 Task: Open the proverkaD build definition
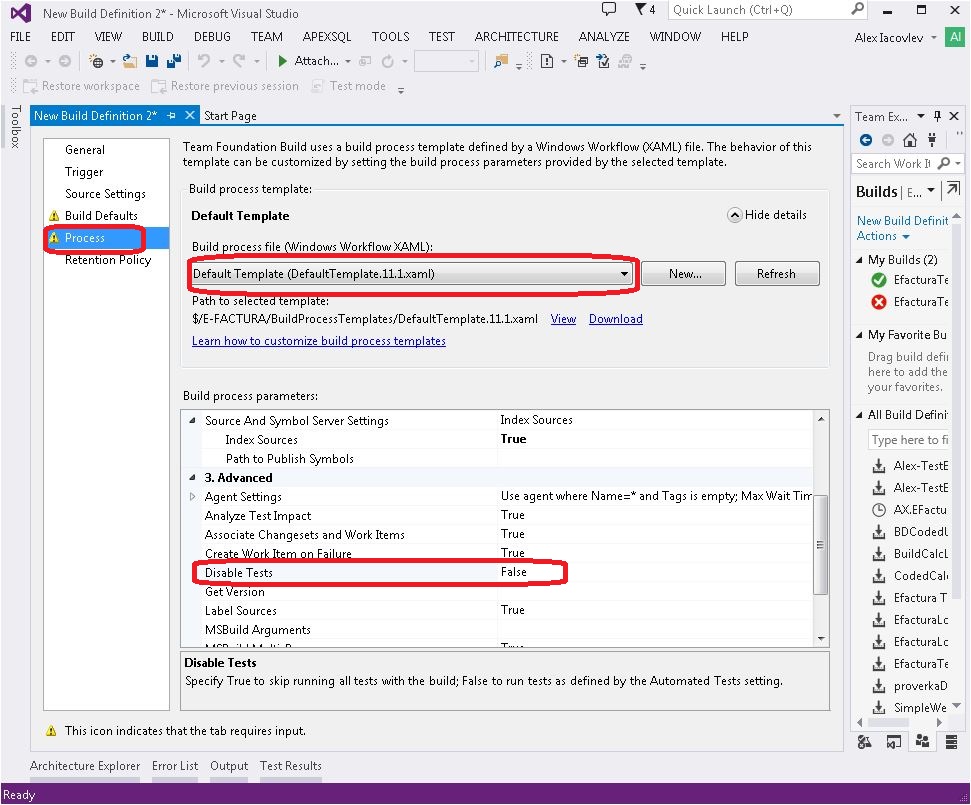pyautogui.click(x=909, y=686)
